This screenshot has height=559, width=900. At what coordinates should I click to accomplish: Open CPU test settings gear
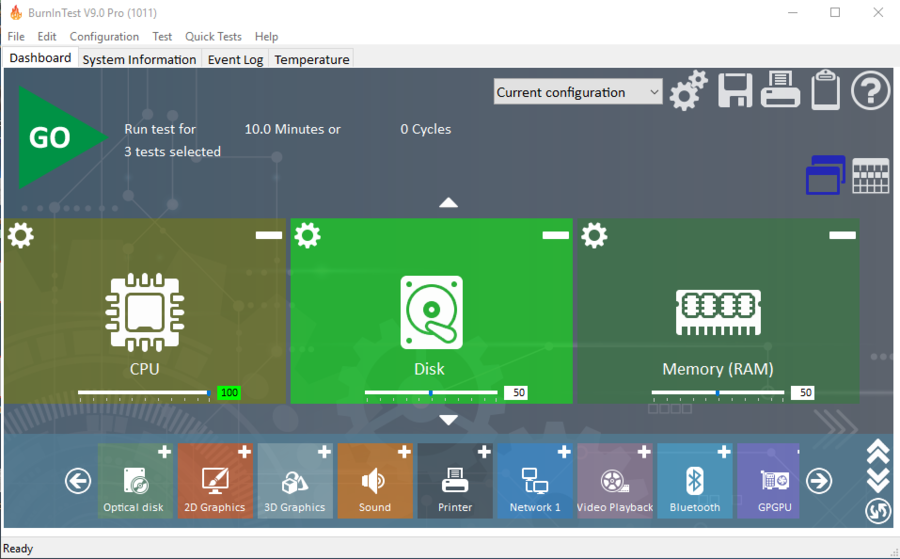[21, 236]
